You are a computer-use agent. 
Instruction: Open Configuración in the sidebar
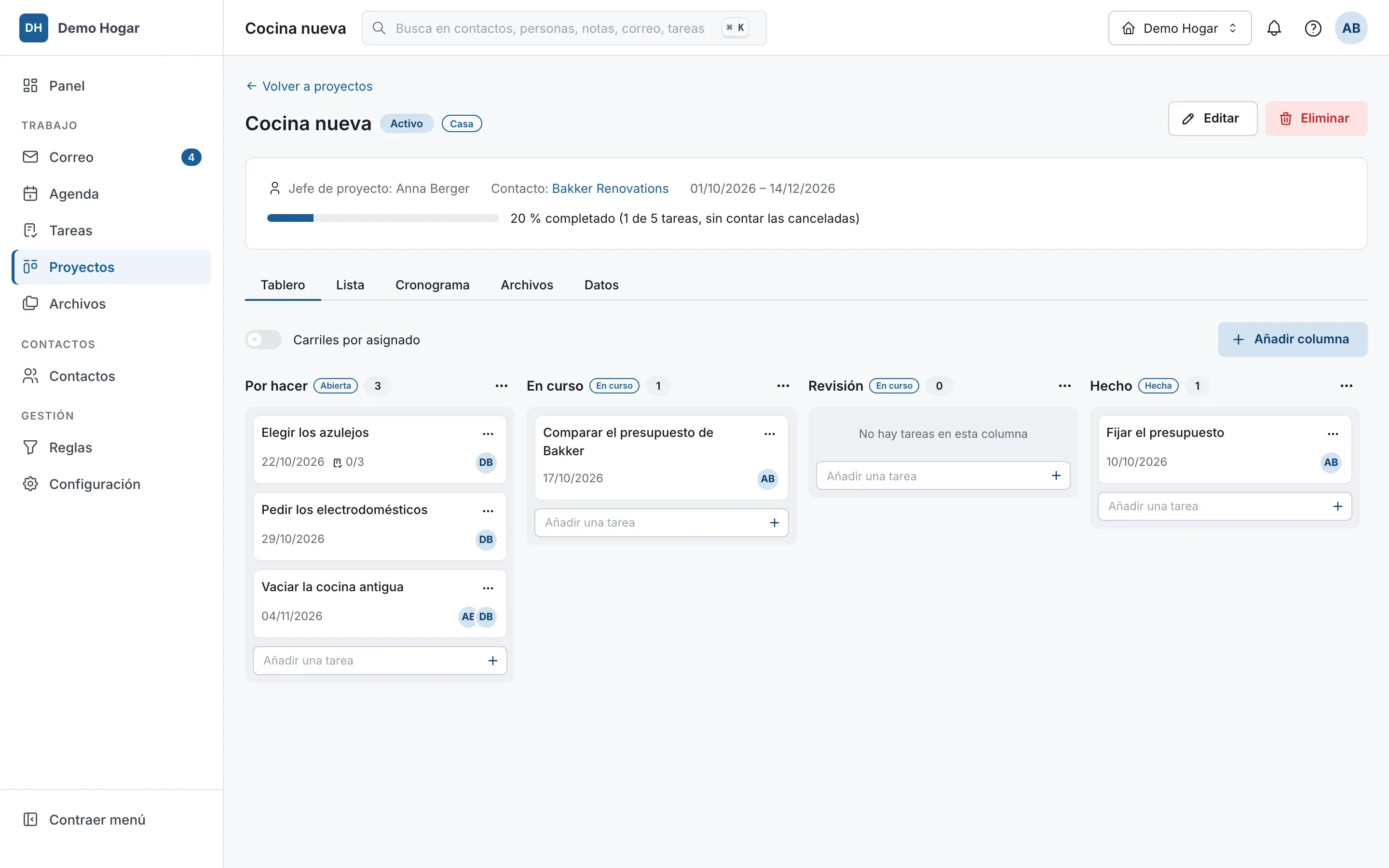111,484
